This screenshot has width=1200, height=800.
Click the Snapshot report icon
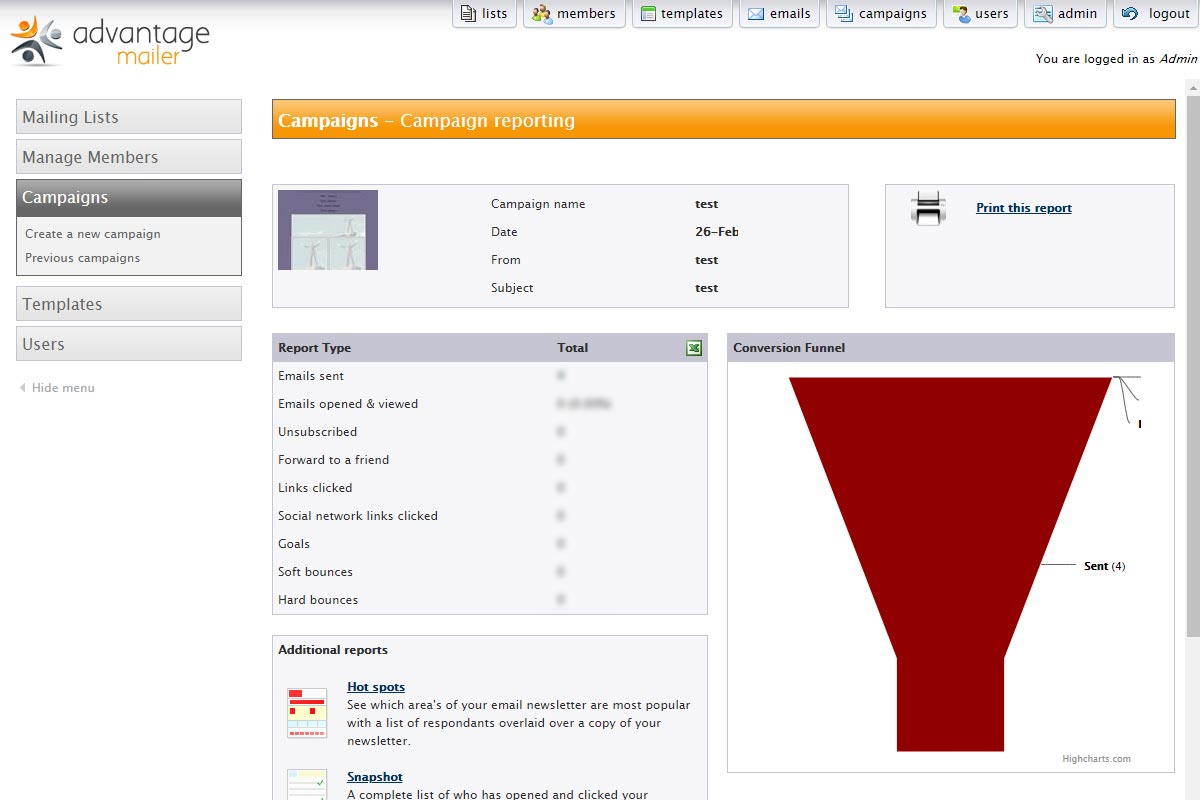[307, 784]
